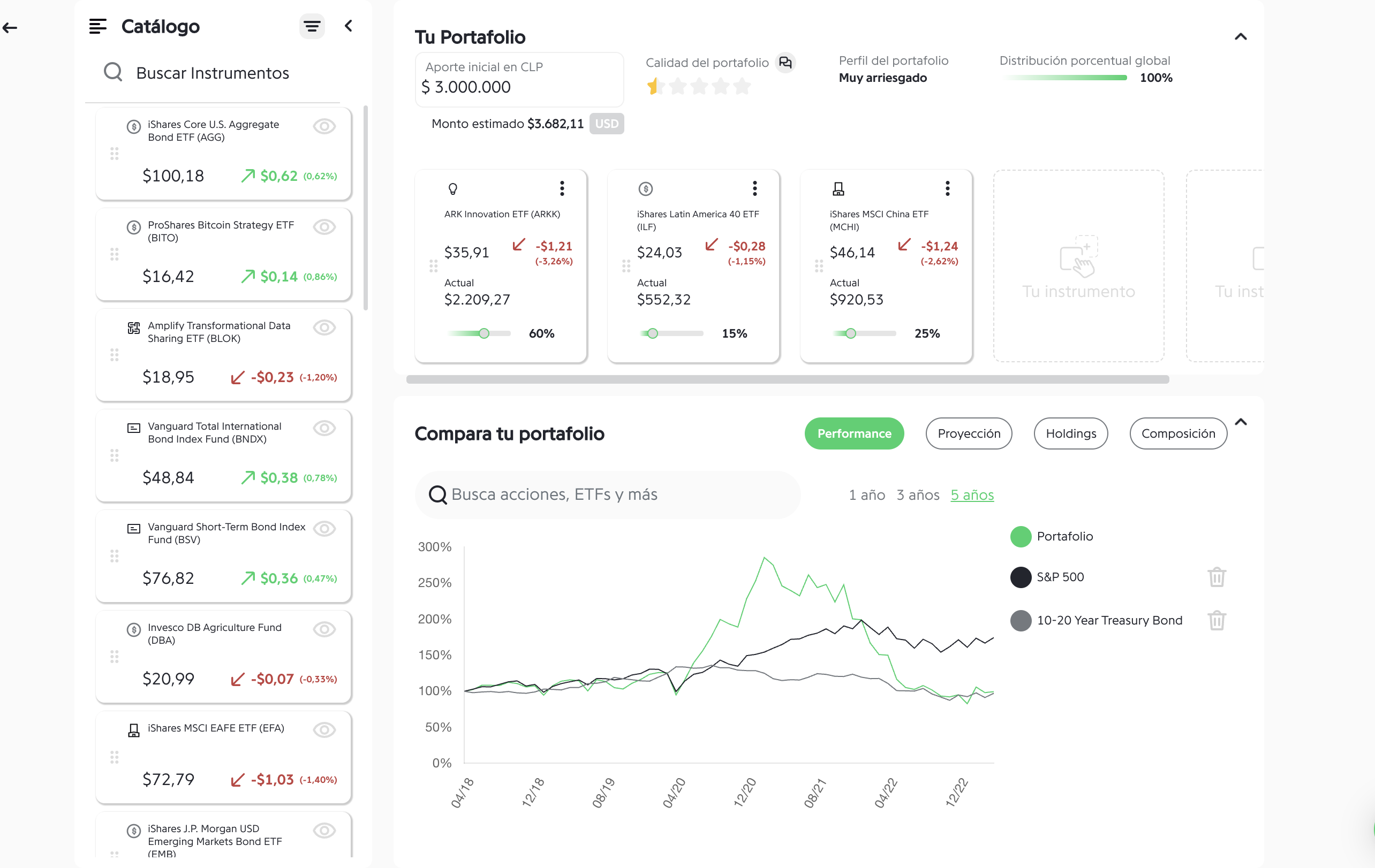
Task: Click the back arrow at far left
Action: [x=10, y=27]
